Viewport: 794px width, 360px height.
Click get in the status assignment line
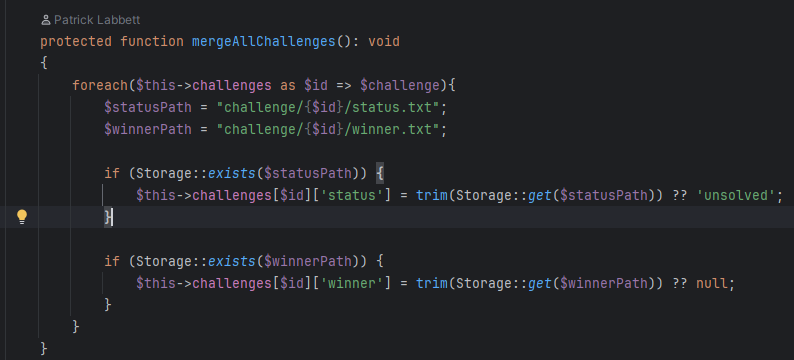tap(540, 195)
